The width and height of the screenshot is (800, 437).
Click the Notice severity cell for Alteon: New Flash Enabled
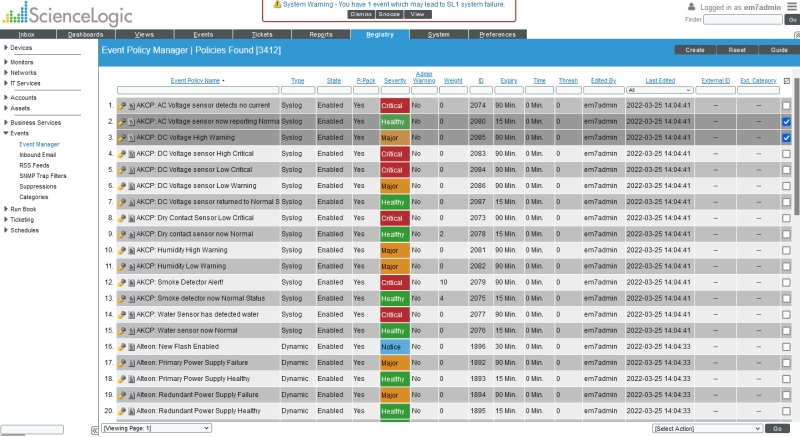pos(395,347)
